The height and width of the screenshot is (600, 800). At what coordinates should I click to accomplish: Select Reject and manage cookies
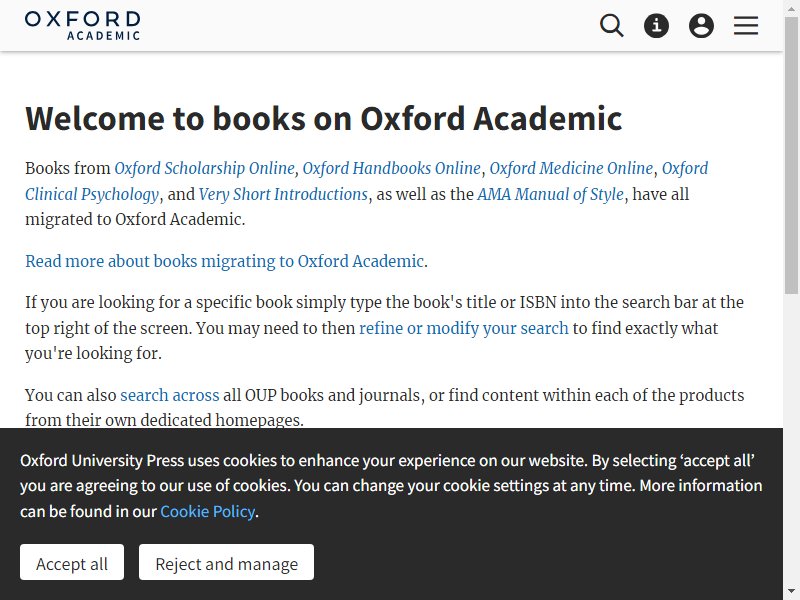point(227,562)
